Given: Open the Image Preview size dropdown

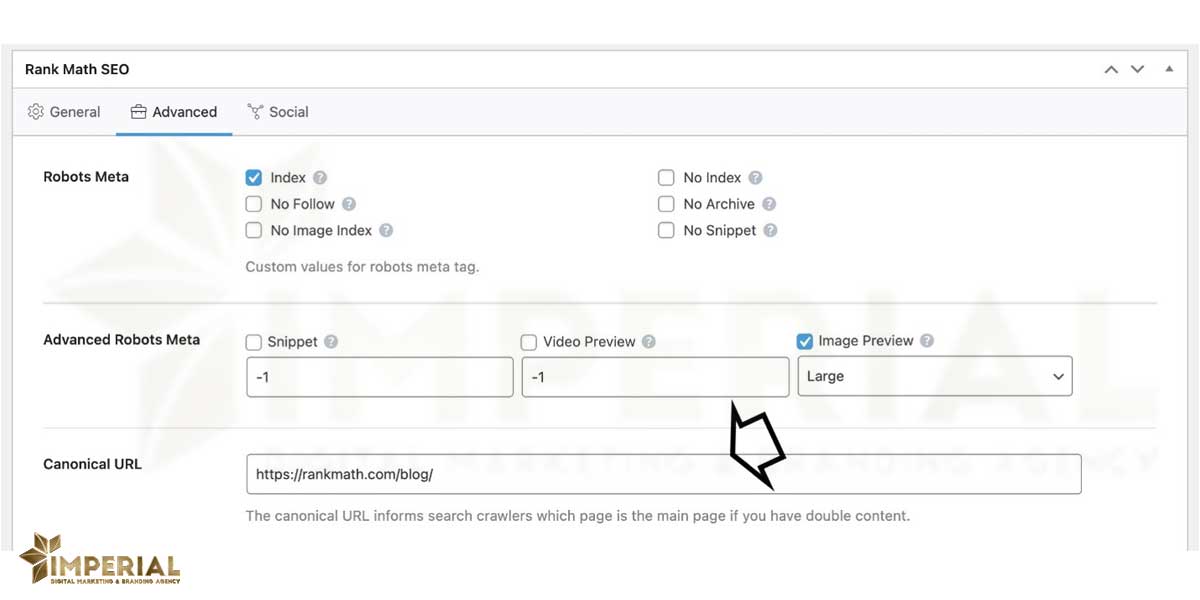Looking at the screenshot, I should coord(934,377).
